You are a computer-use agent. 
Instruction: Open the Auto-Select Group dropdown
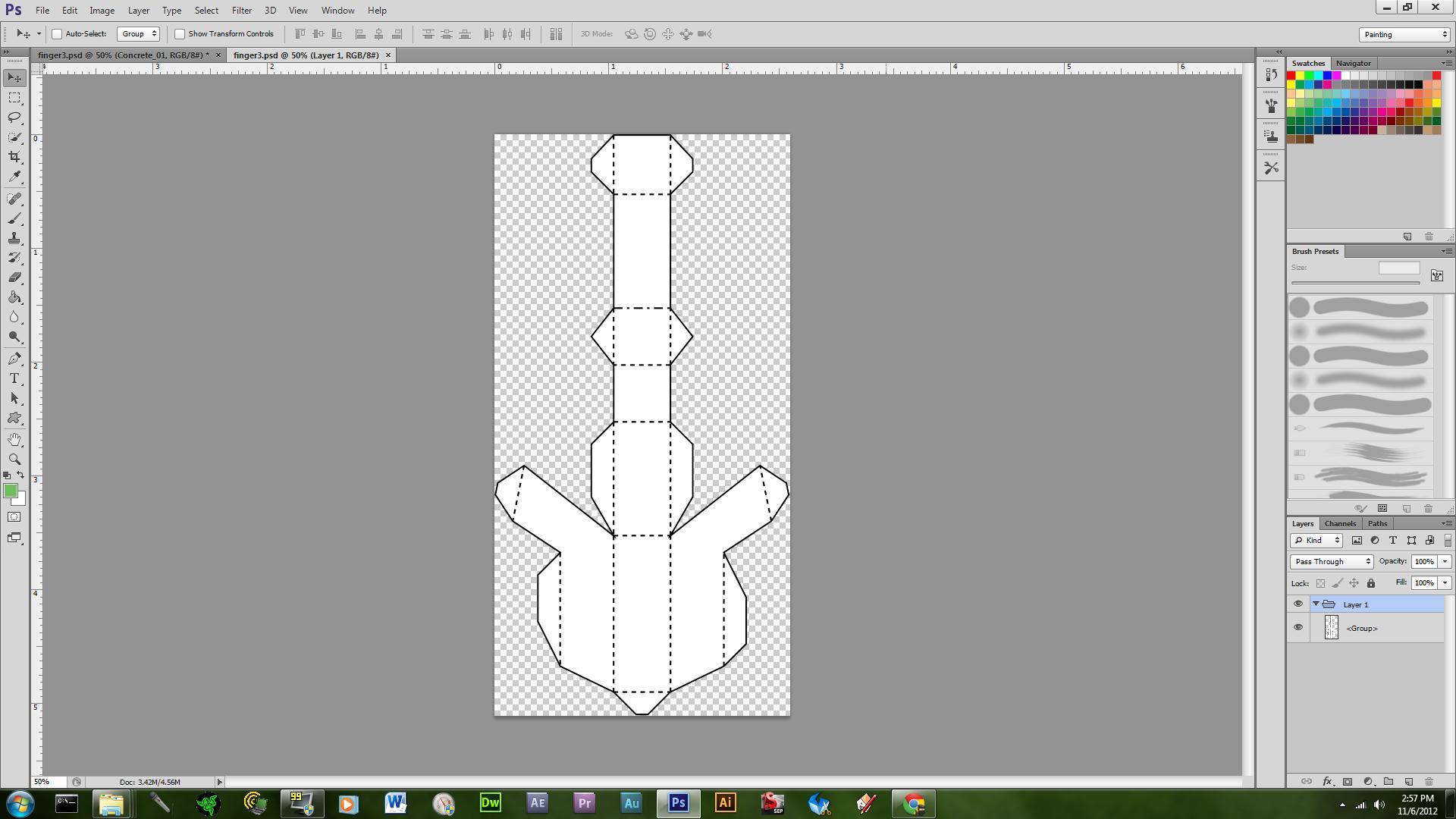(x=138, y=34)
